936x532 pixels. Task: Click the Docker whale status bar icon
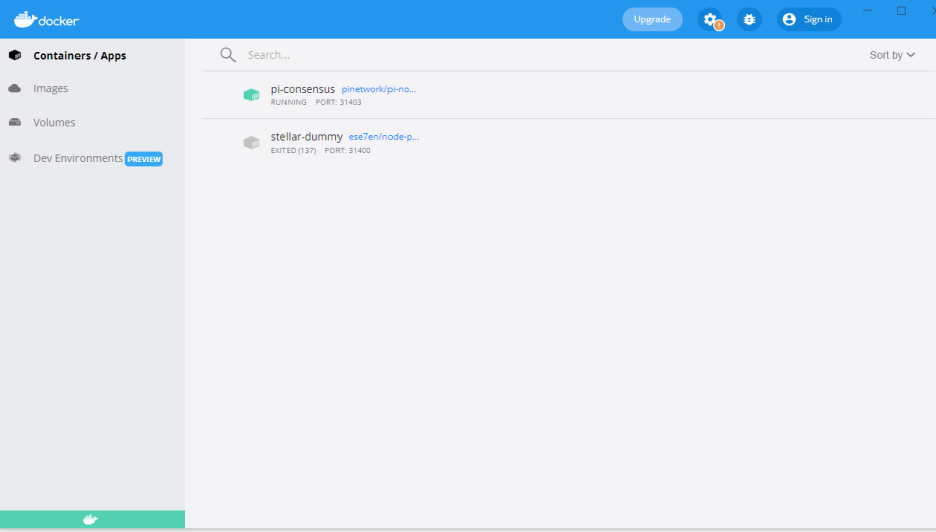click(90, 519)
